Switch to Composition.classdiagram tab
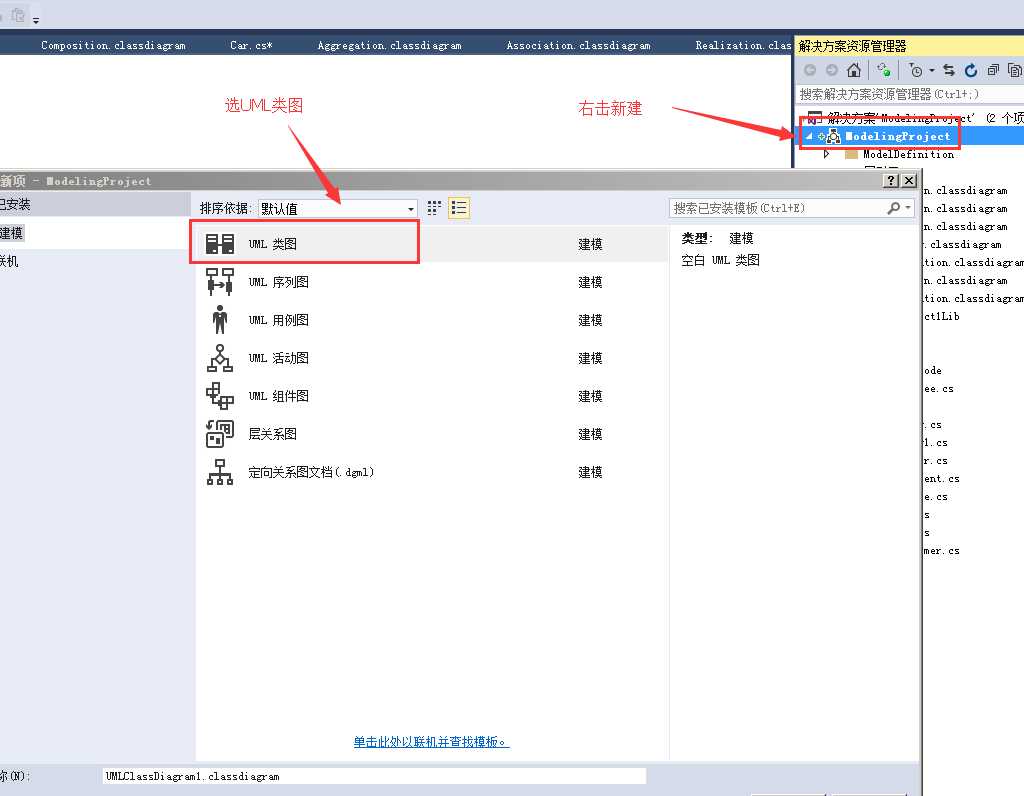 pos(113,45)
